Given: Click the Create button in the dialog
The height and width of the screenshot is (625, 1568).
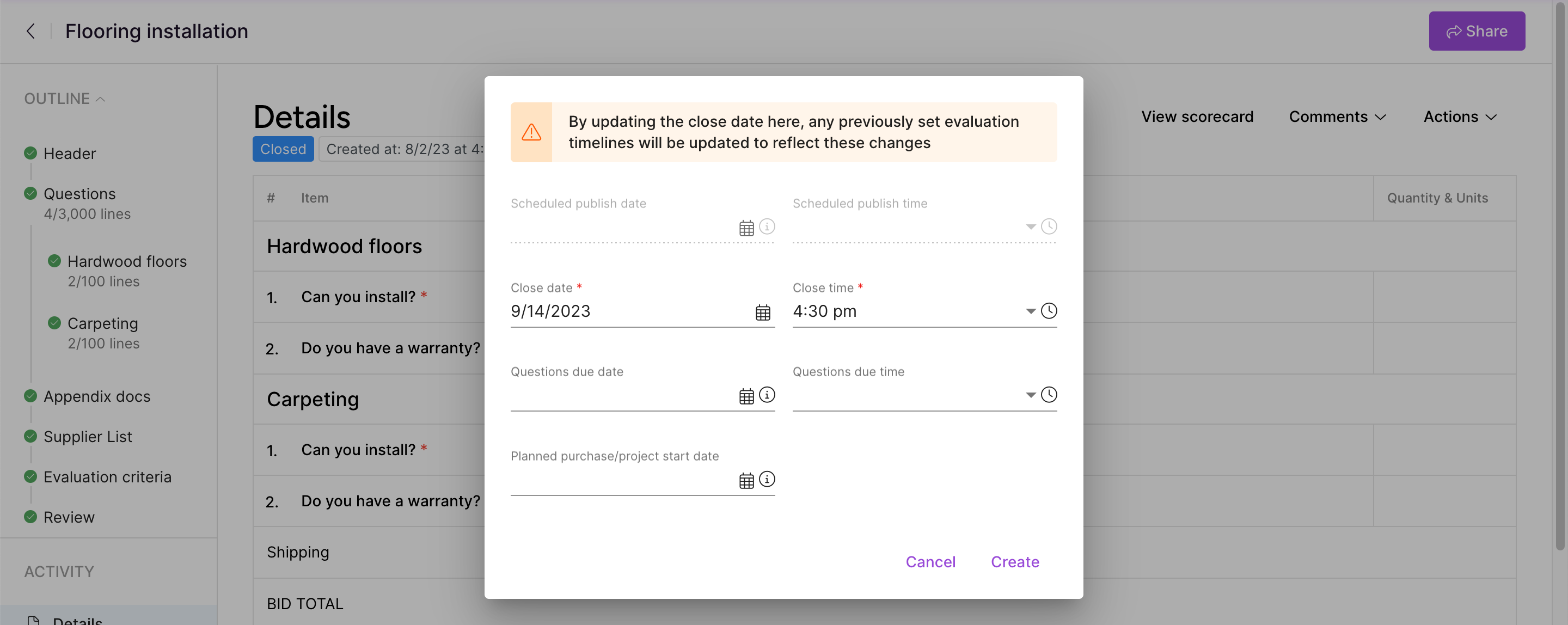Looking at the screenshot, I should (1015, 562).
